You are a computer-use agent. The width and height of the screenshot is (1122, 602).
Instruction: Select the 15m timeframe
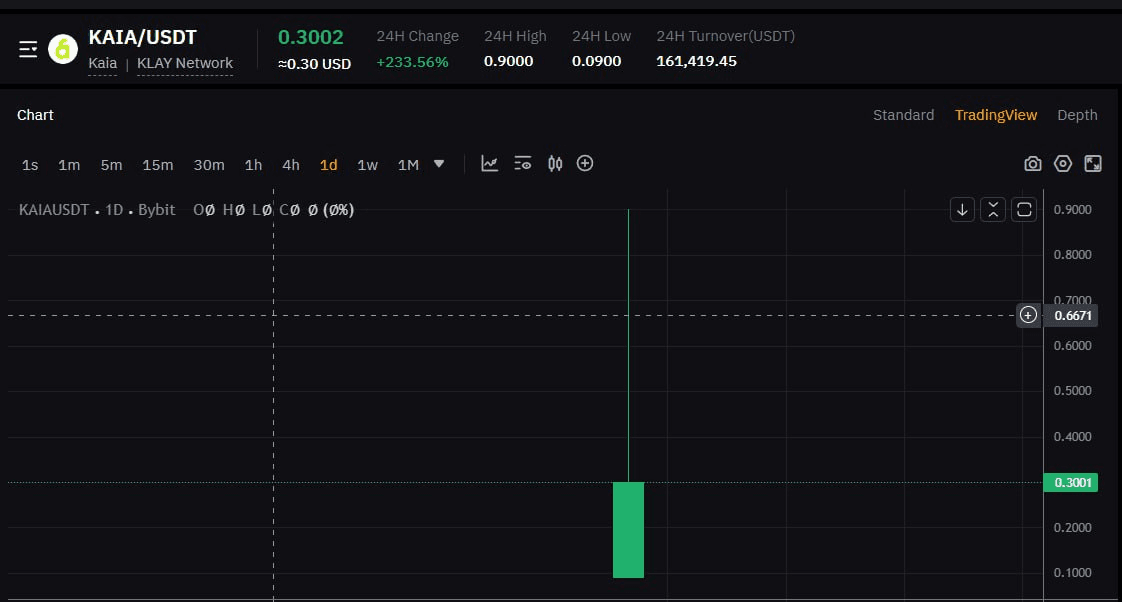coord(157,165)
